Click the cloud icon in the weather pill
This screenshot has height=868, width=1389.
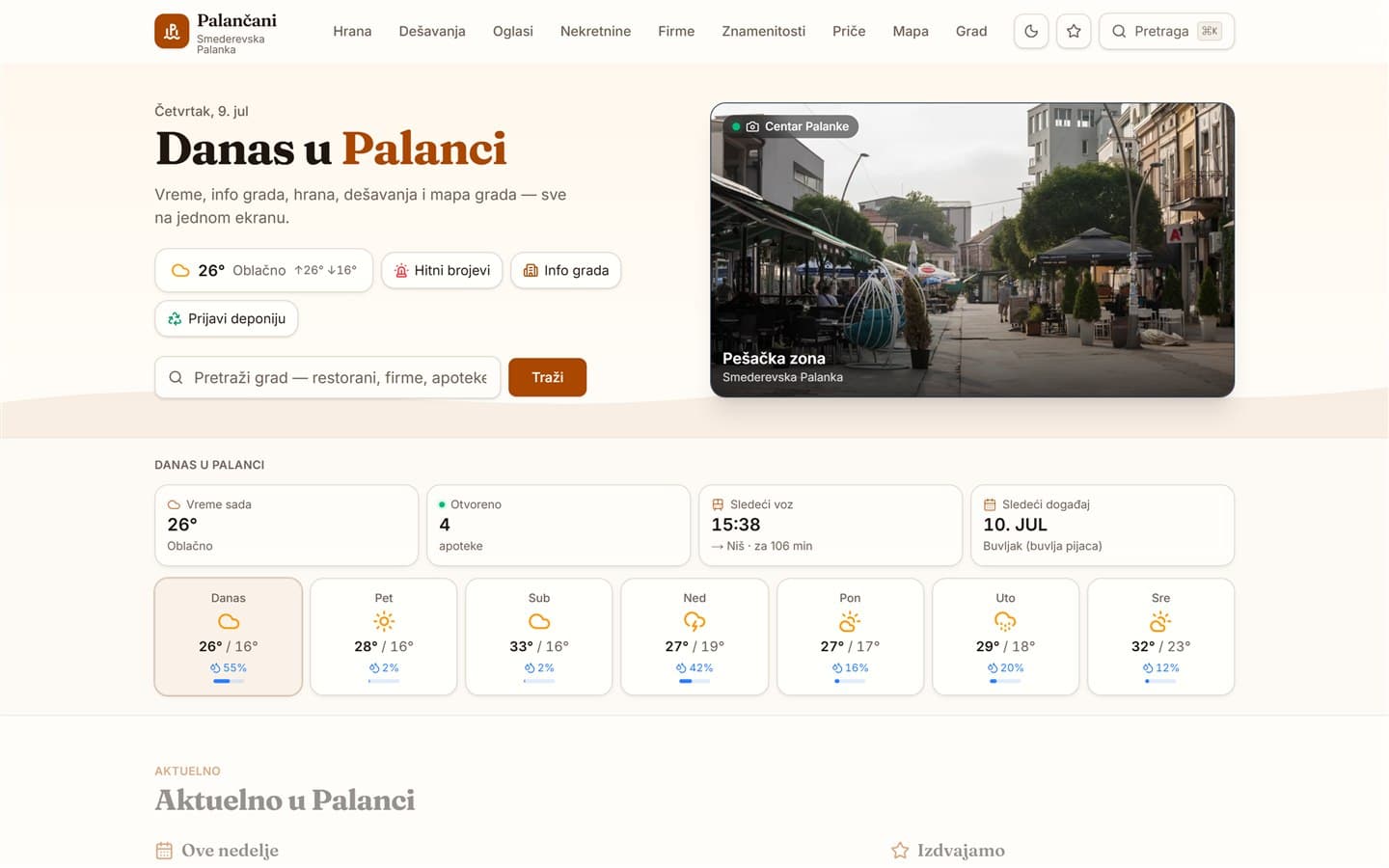click(x=180, y=270)
